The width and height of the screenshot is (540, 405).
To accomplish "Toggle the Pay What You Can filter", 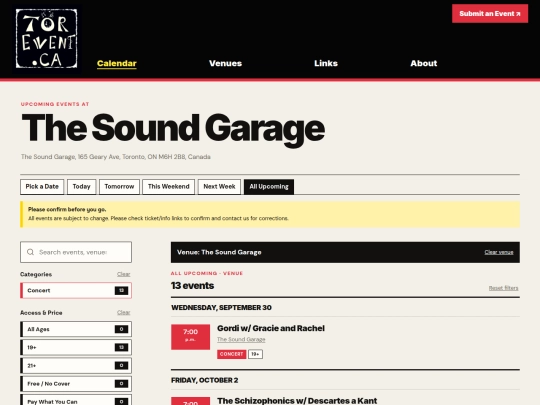I will coord(76,401).
